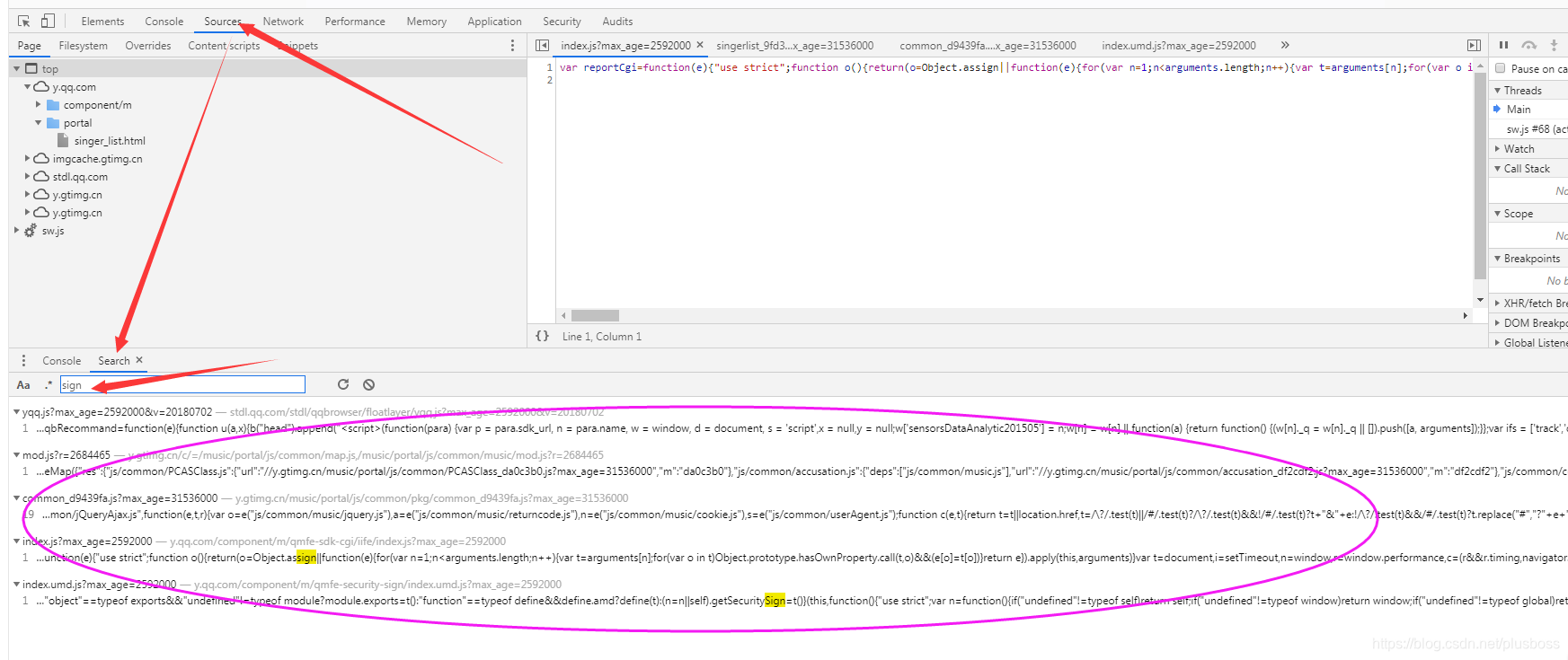Switch to Overrides navigator tab
1568x660 pixels.
pyautogui.click(x=148, y=46)
